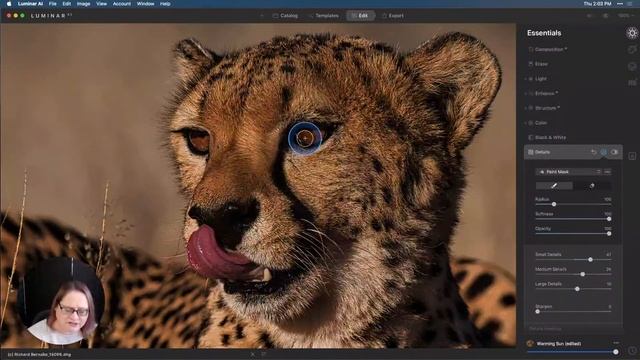The width and height of the screenshot is (640, 360).
Task: Open the Professional tools icon in sidebar
Action: (x=632, y=83)
